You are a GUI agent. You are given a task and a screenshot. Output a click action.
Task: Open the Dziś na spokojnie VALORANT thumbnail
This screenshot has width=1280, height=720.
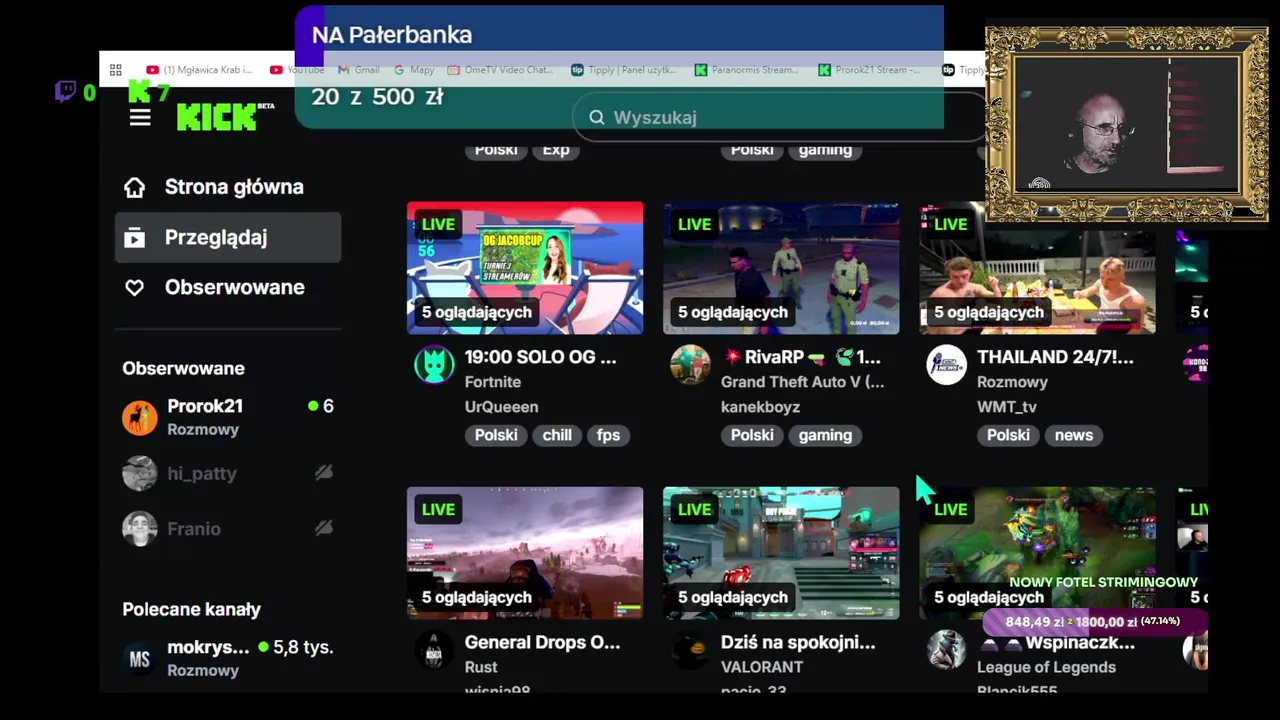[x=781, y=553]
